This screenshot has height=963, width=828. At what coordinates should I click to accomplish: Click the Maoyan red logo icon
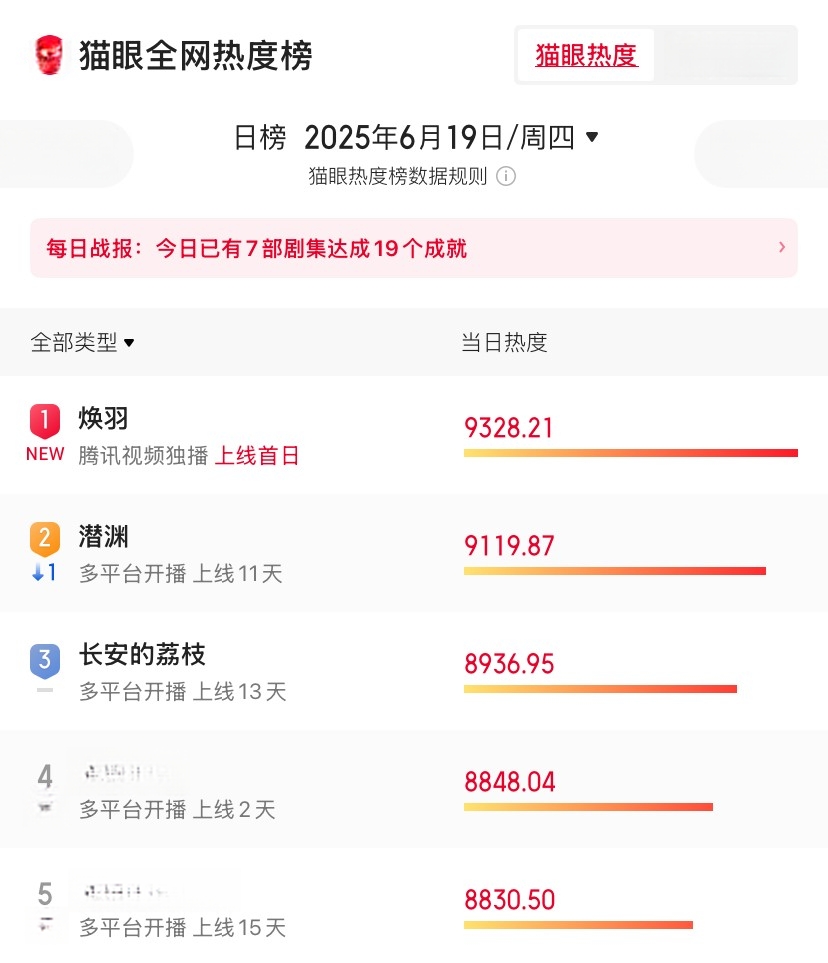point(49,55)
